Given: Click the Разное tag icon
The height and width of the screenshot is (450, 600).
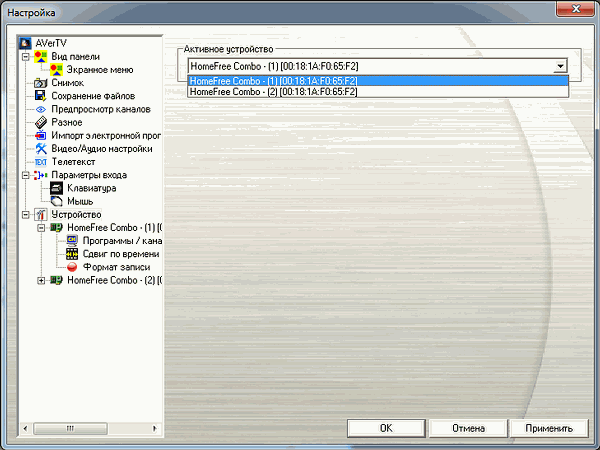Looking at the screenshot, I should click(x=41, y=122).
